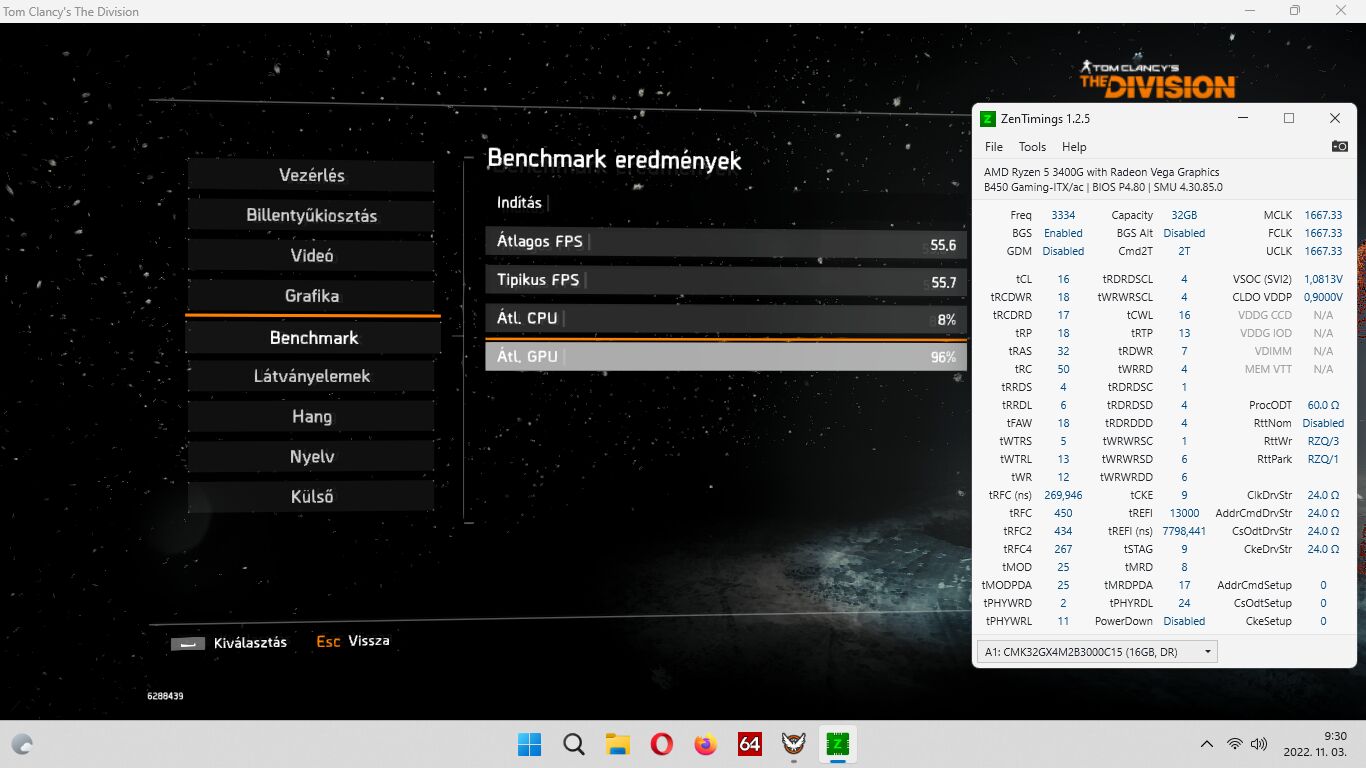Click ProcODT value 60.0 Ω

pos(1323,405)
